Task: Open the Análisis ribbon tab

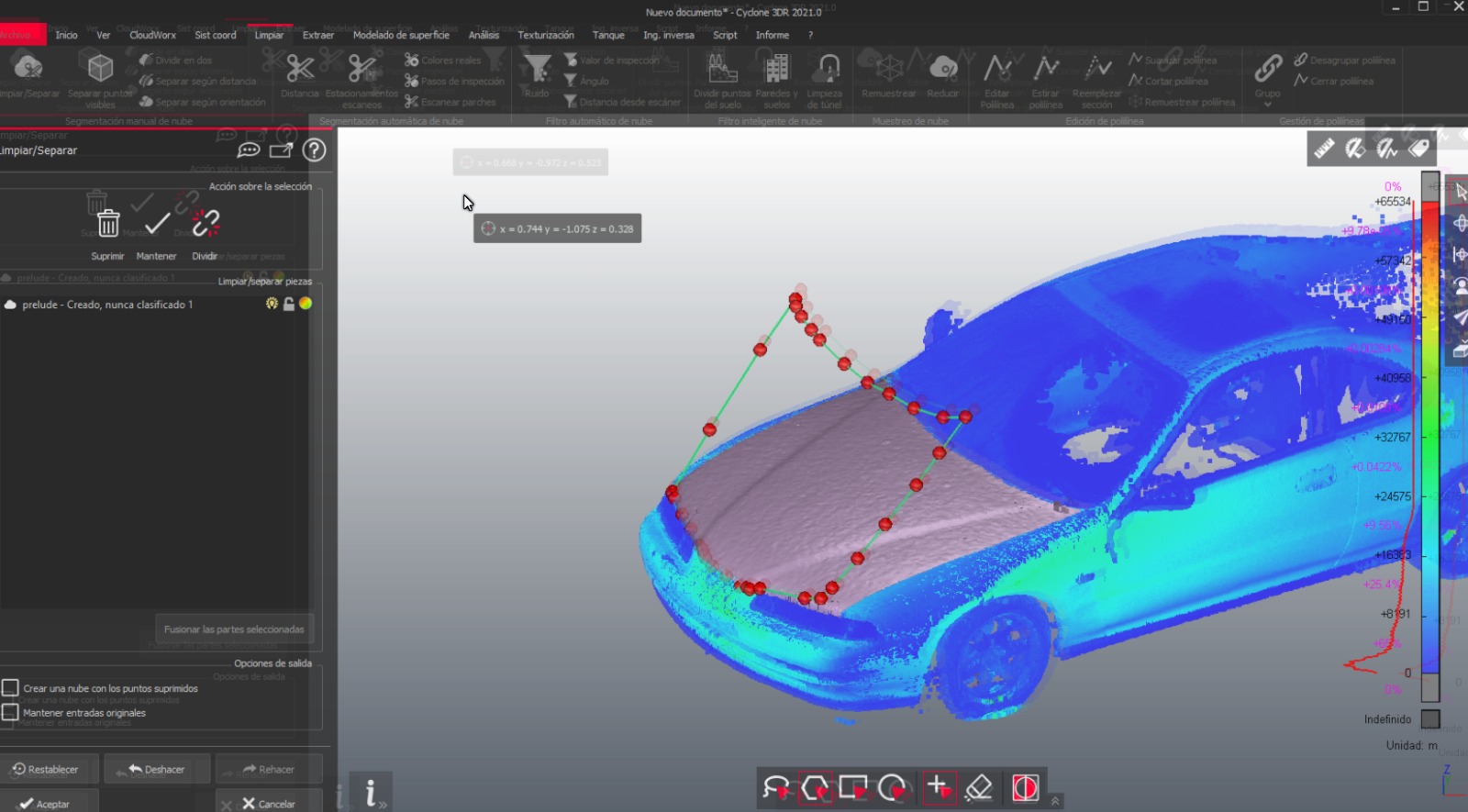Action: [x=484, y=35]
